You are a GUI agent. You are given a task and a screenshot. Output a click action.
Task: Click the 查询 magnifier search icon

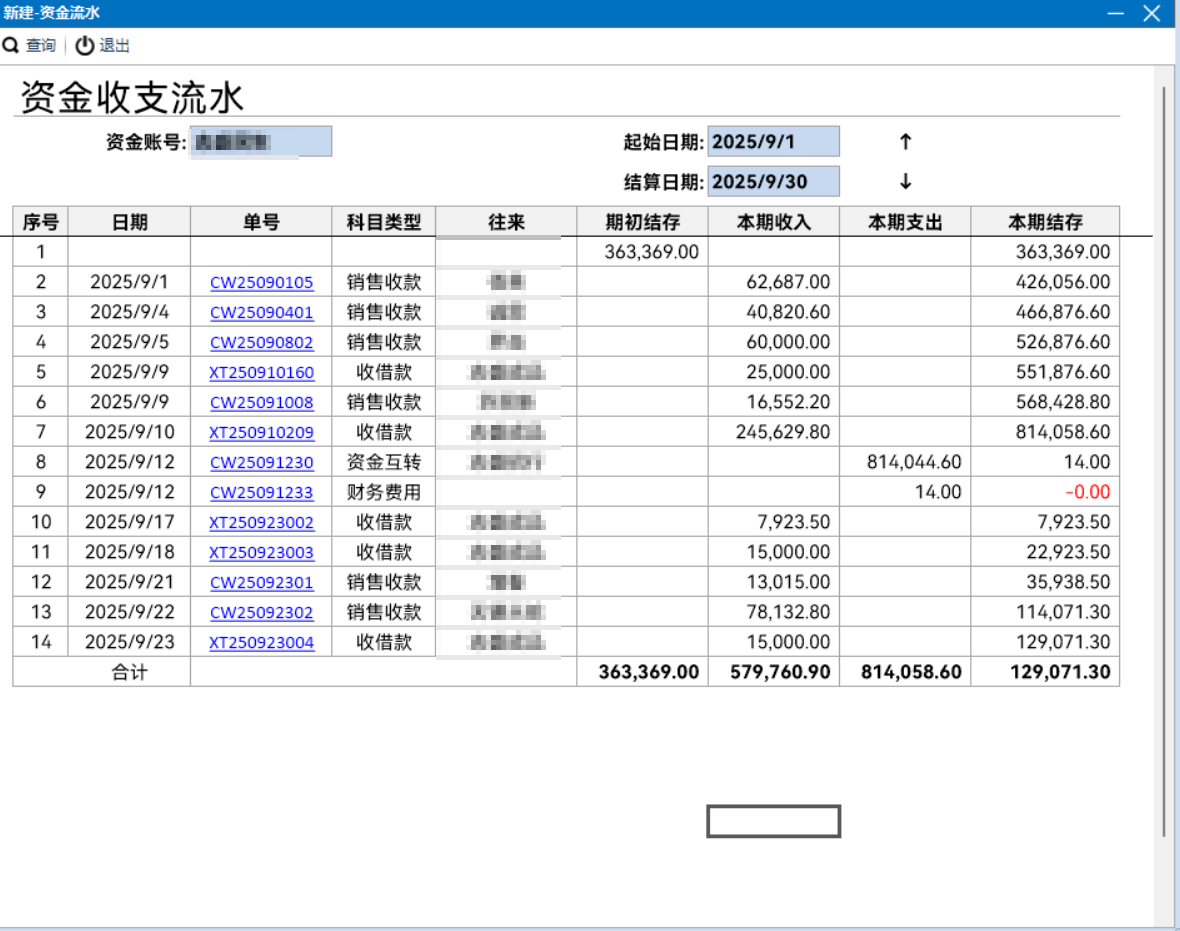[x=11, y=45]
